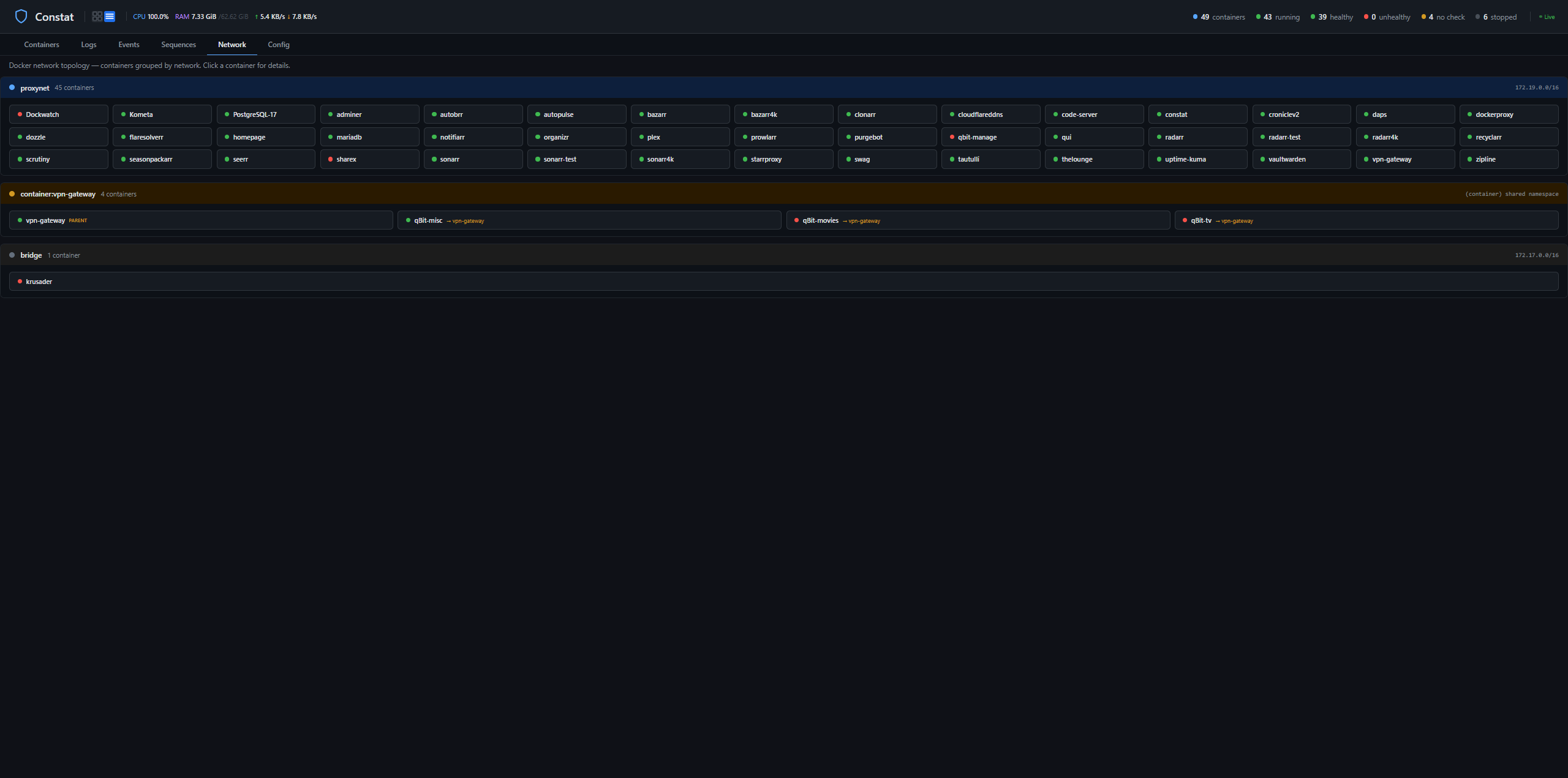Select the sonarr4k container
The height and width of the screenshot is (778, 1568).
pyautogui.click(x=680, y=159)
